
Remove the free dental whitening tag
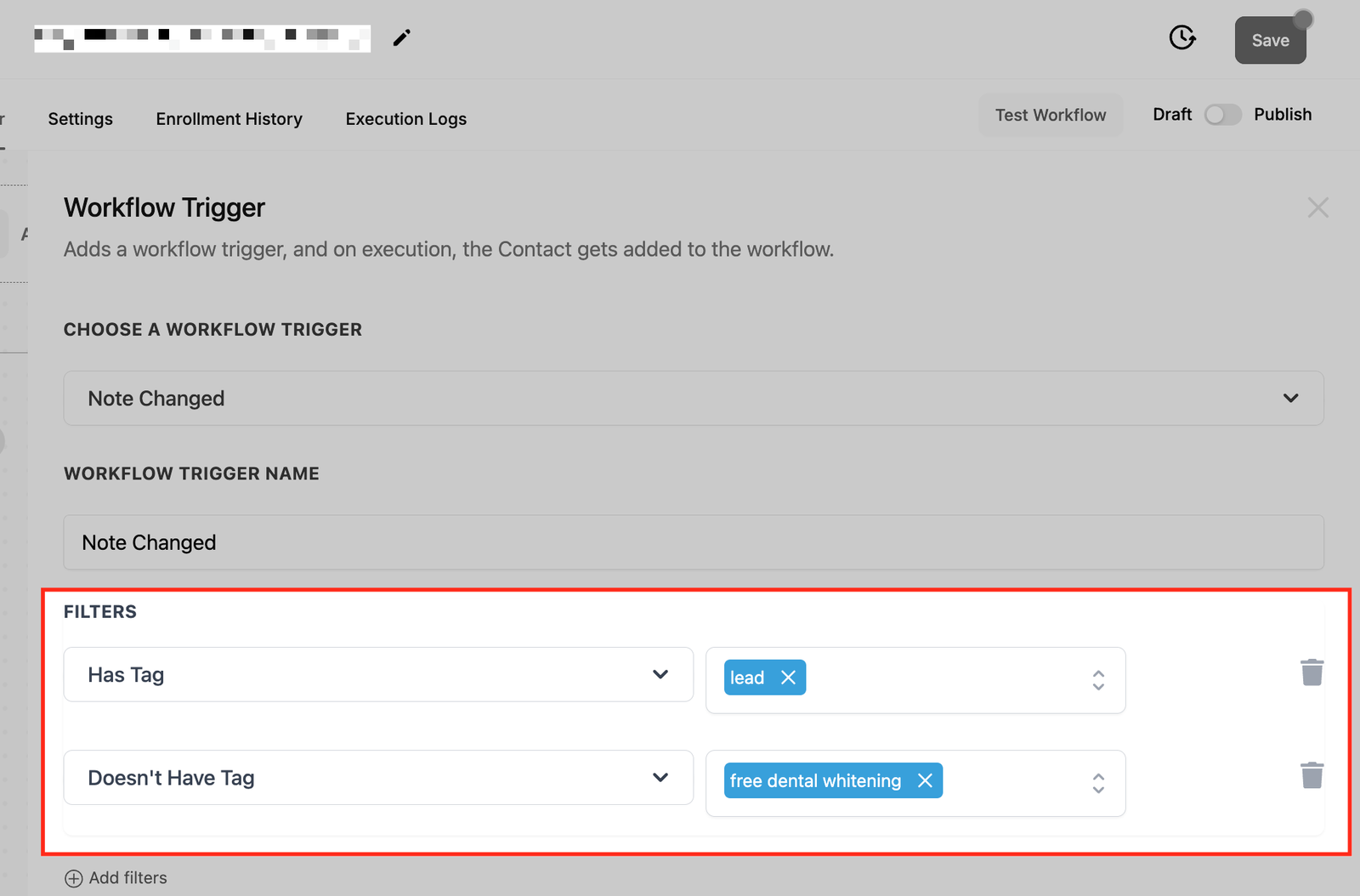[x=925, y=780]
